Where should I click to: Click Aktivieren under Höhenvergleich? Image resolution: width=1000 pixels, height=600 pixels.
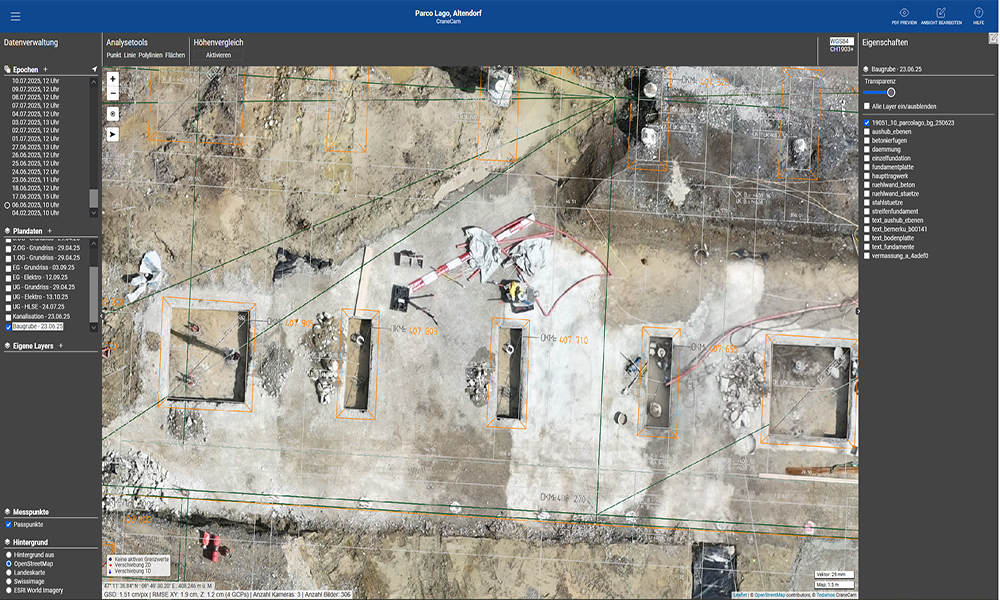pos(218,55)
